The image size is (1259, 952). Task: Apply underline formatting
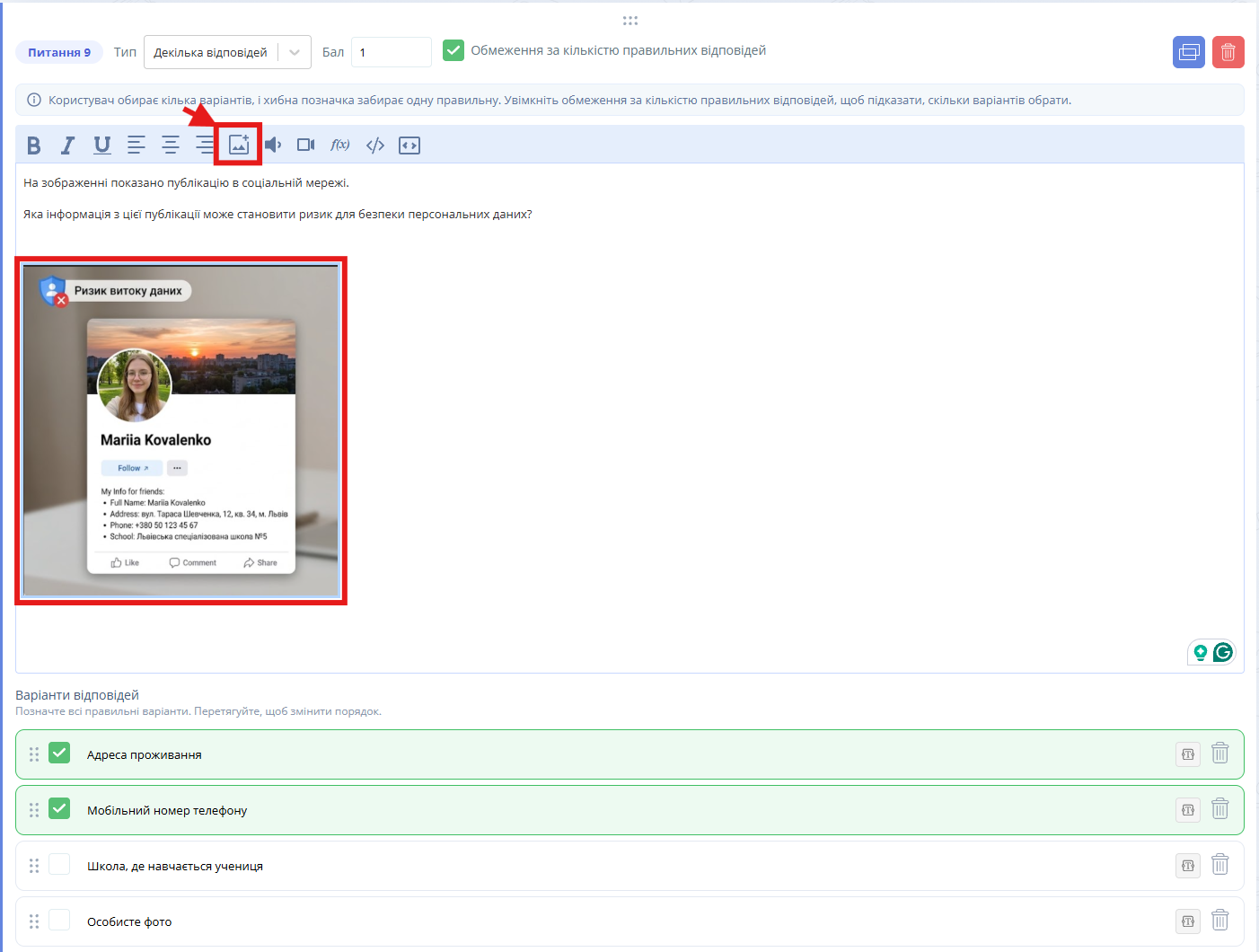click(102, 145)
